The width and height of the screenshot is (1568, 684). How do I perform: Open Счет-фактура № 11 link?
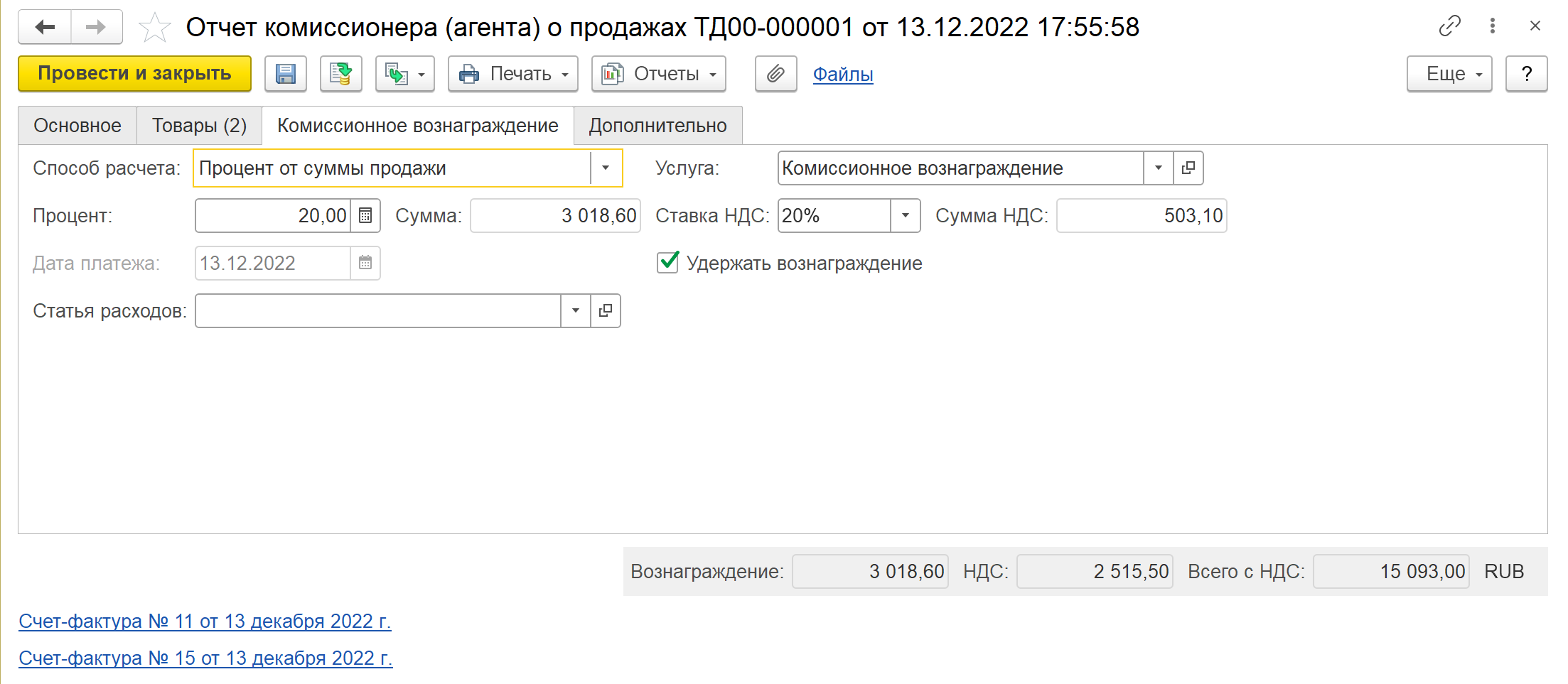(205, 621)
